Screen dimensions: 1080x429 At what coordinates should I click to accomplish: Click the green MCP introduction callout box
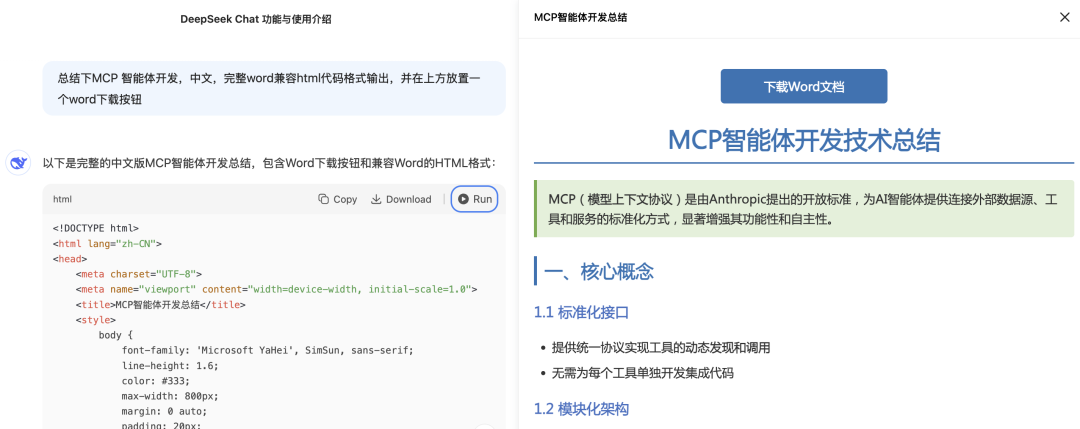coord(804,209)
